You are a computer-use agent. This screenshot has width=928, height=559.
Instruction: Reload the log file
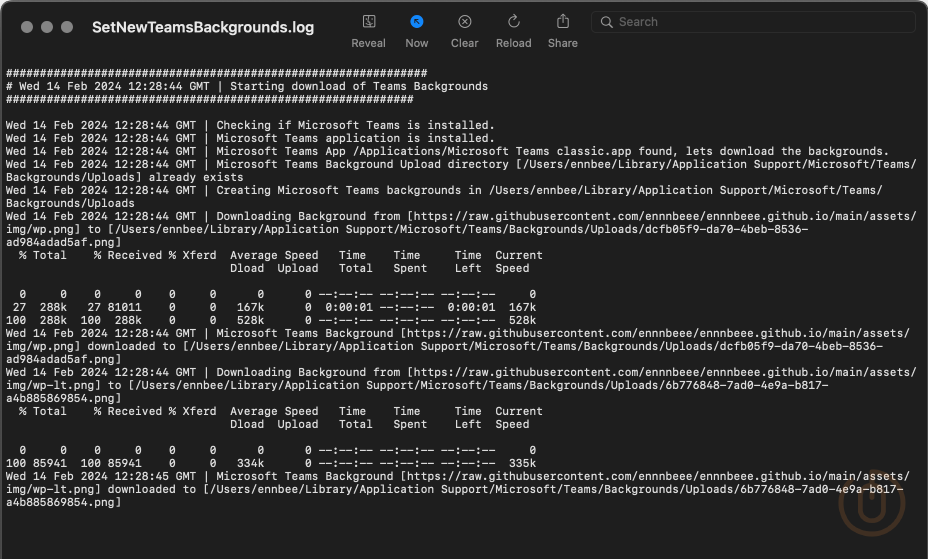(x=514, y=22)
